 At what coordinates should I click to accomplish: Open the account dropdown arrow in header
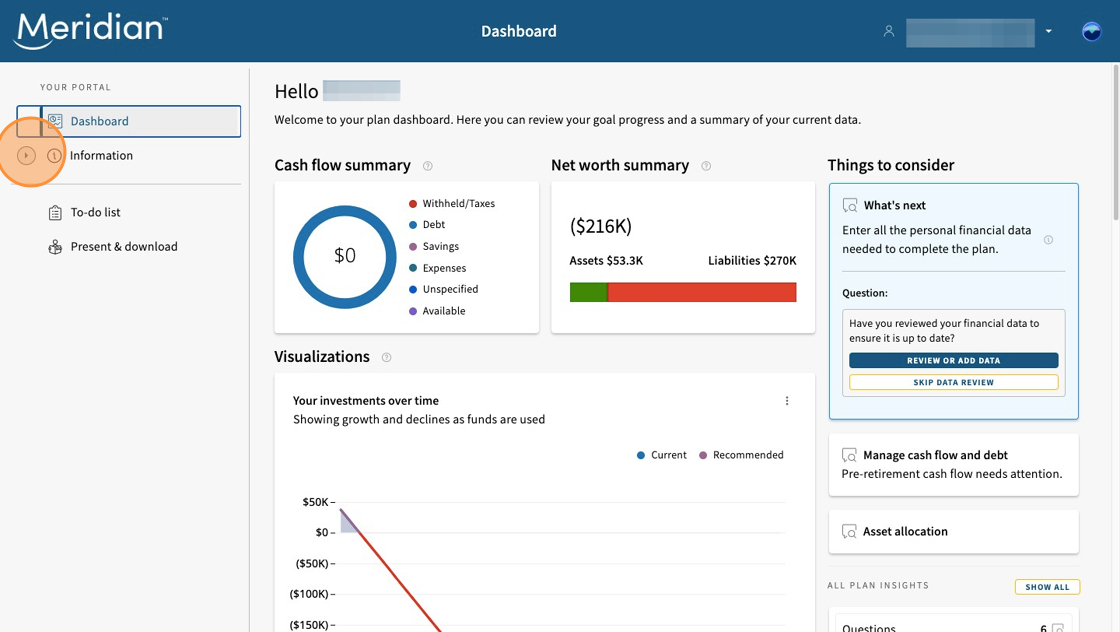pyautogui.click(x=1049, y=31)
